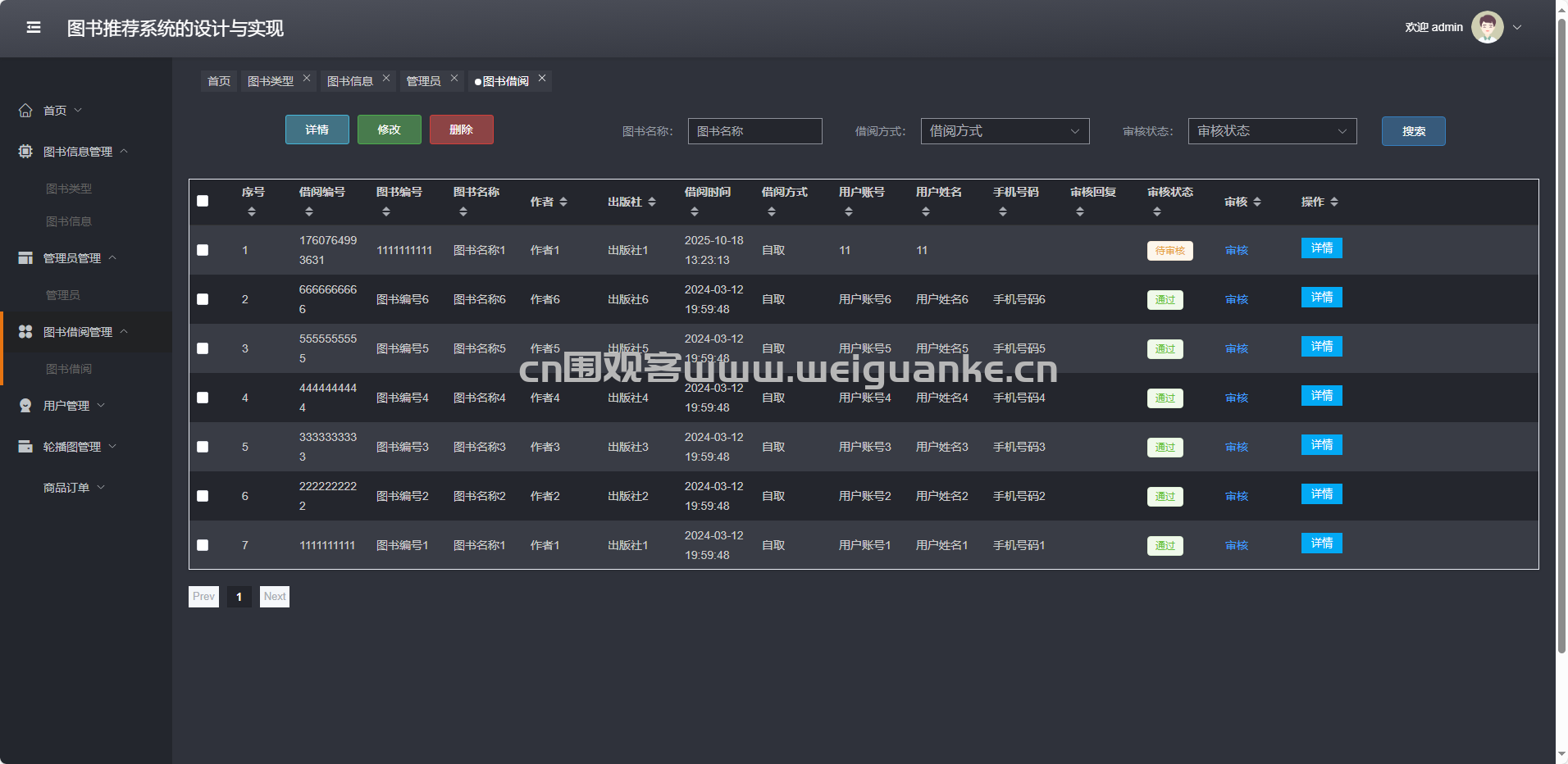Close the 图书类型 tab

click(307, 79)
